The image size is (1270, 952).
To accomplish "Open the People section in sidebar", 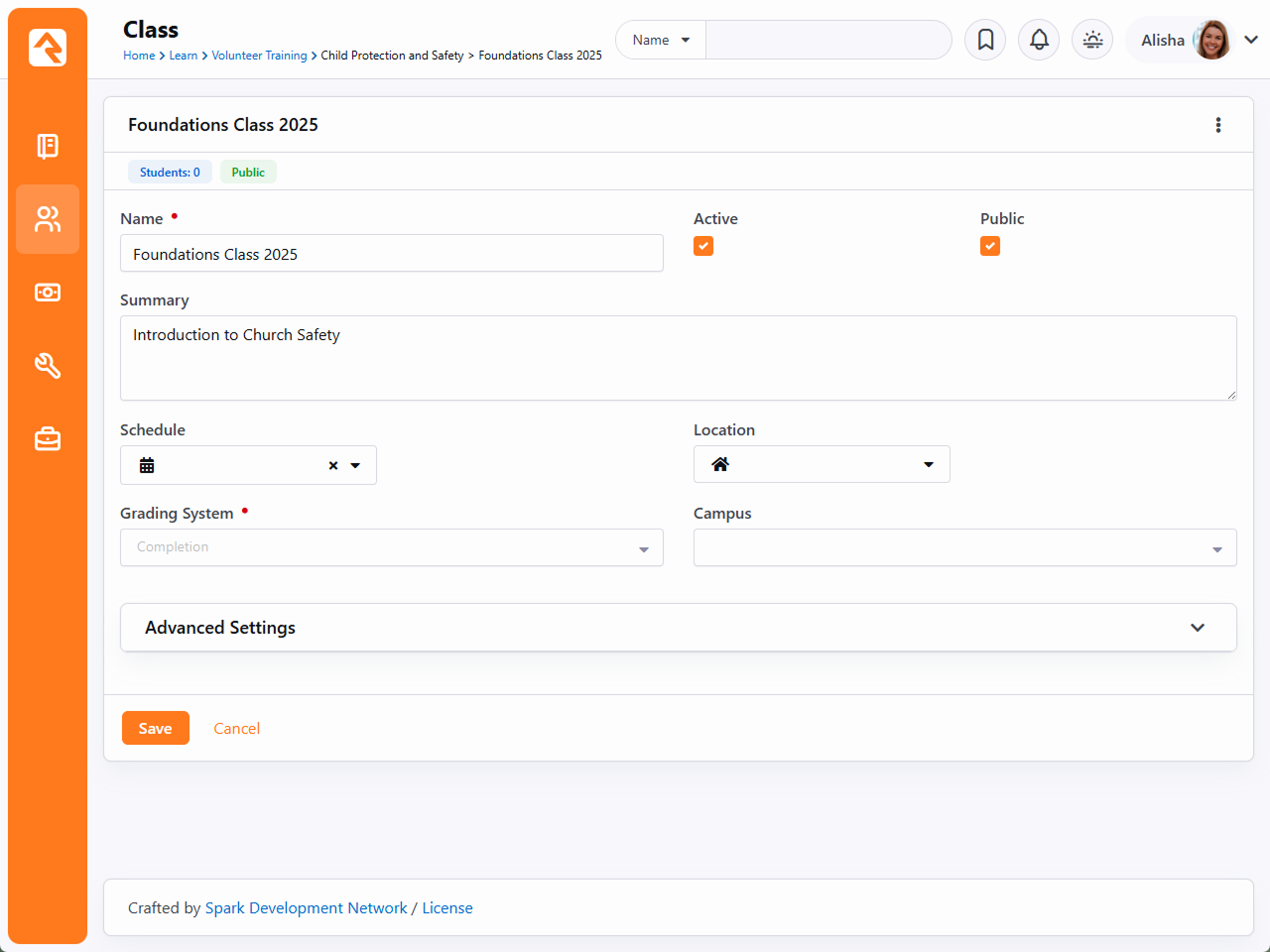I will [x=48, y=219].
